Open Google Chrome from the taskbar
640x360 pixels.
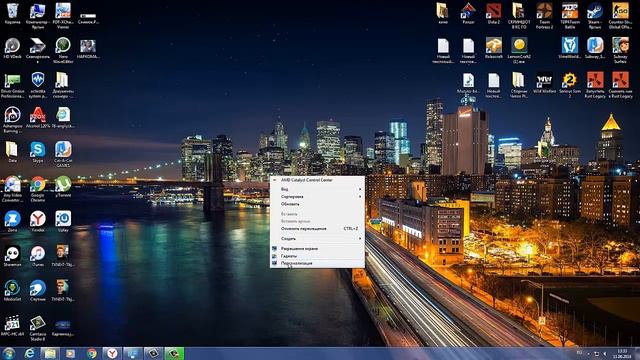click(x=91, y=353)
